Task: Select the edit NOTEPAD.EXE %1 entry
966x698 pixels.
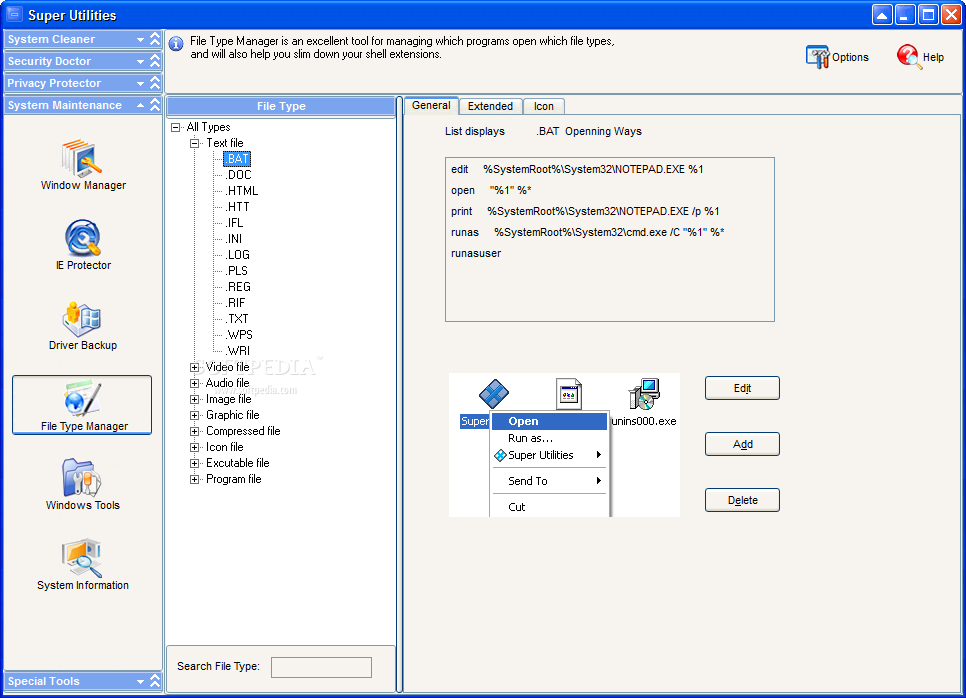Action: tap(577, 169)
